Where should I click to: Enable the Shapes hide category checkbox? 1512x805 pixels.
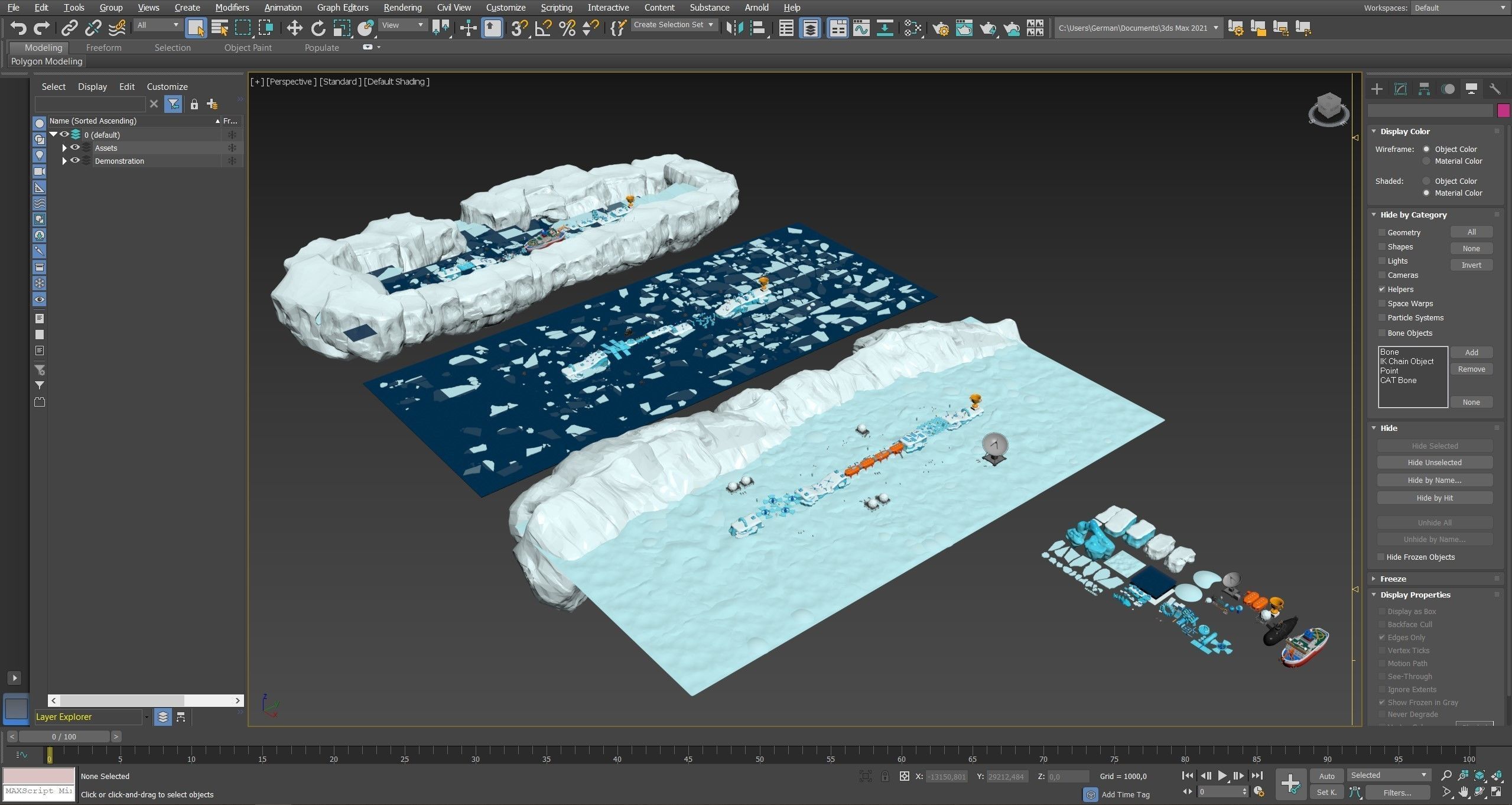click(x=1381, y=246)
